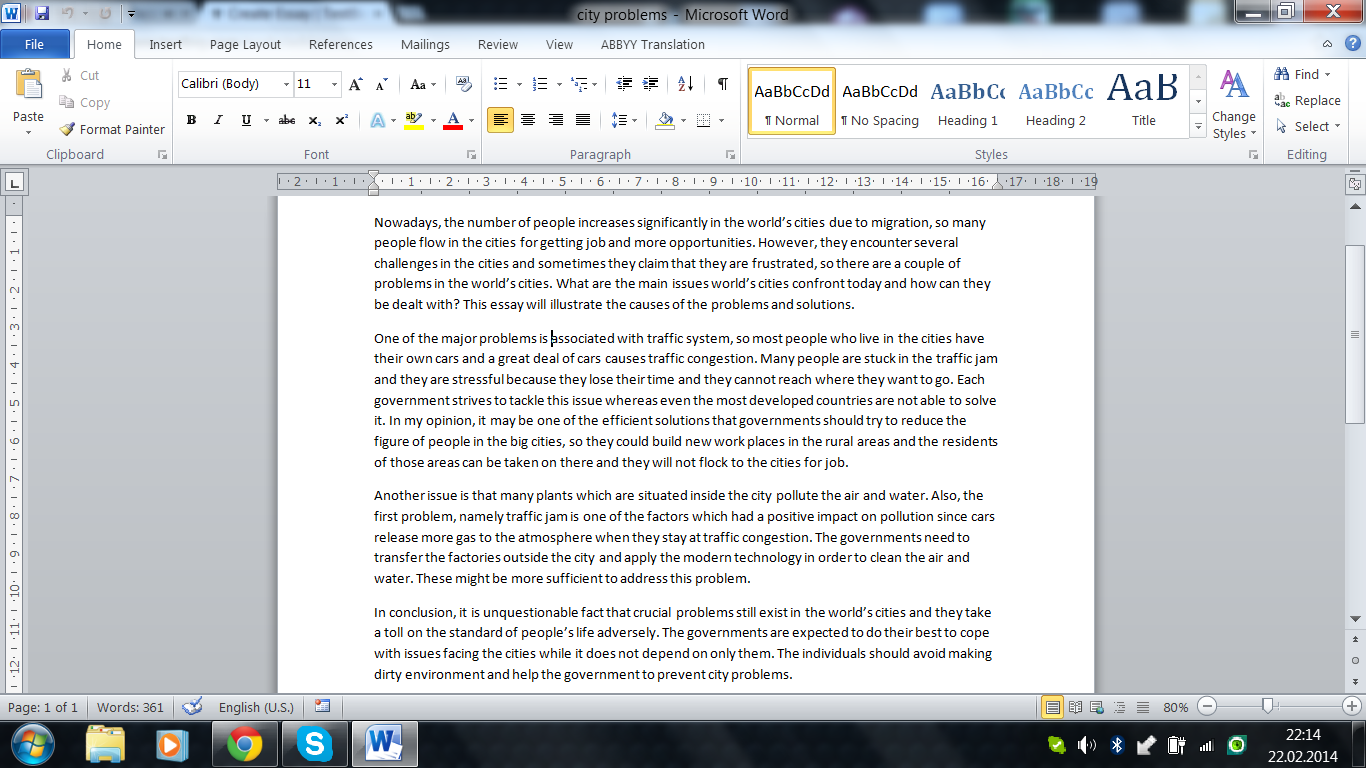Toggle Superscript formatting
This screenshot has width=1366, height=768.
point(341,120)
